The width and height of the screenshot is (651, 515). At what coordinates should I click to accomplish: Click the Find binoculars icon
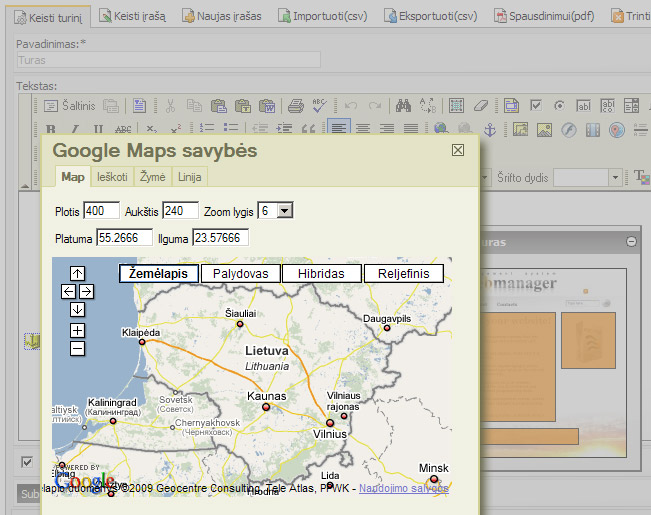[403, 106]
